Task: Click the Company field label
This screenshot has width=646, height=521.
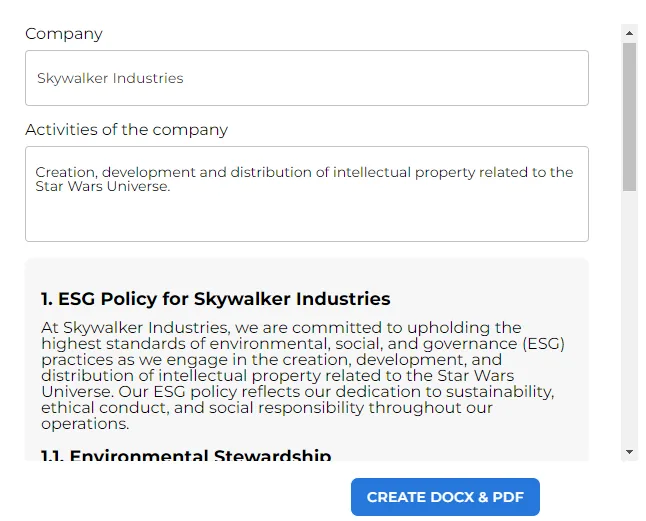Action: pos(64,34)
